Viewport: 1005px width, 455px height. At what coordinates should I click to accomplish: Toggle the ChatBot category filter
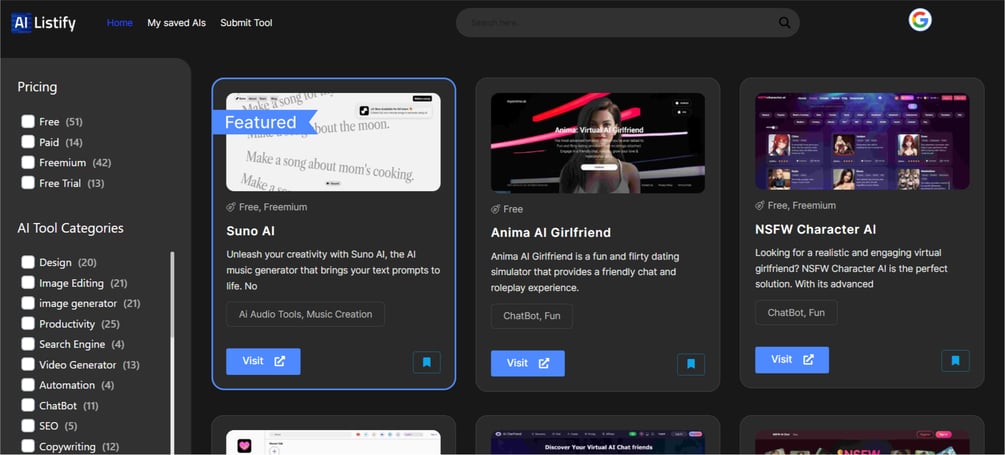28,406
